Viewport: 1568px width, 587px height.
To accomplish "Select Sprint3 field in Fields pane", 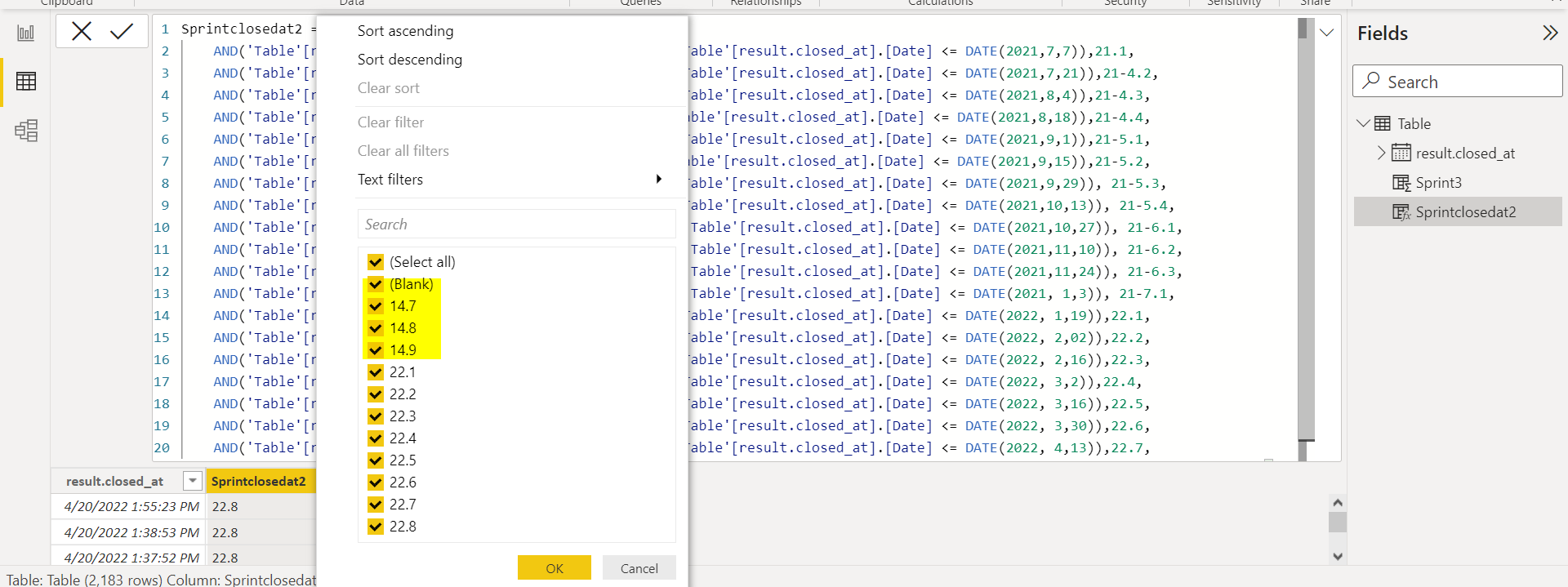I will point(1439,182).
